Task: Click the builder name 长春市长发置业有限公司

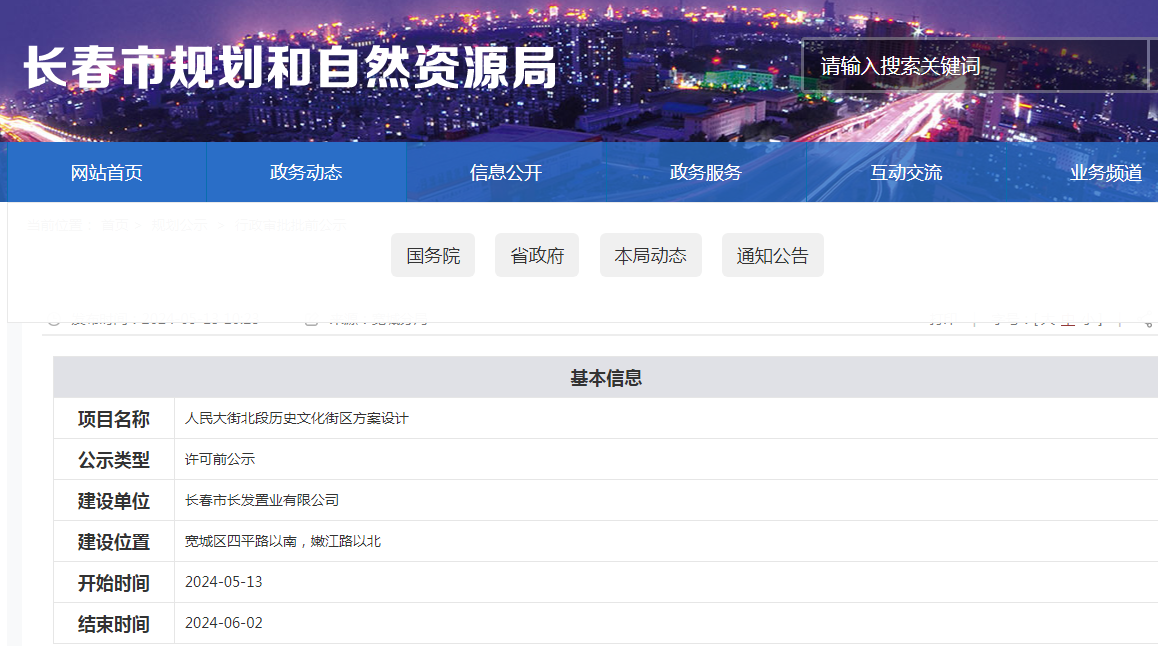Action: click(262, 501)
